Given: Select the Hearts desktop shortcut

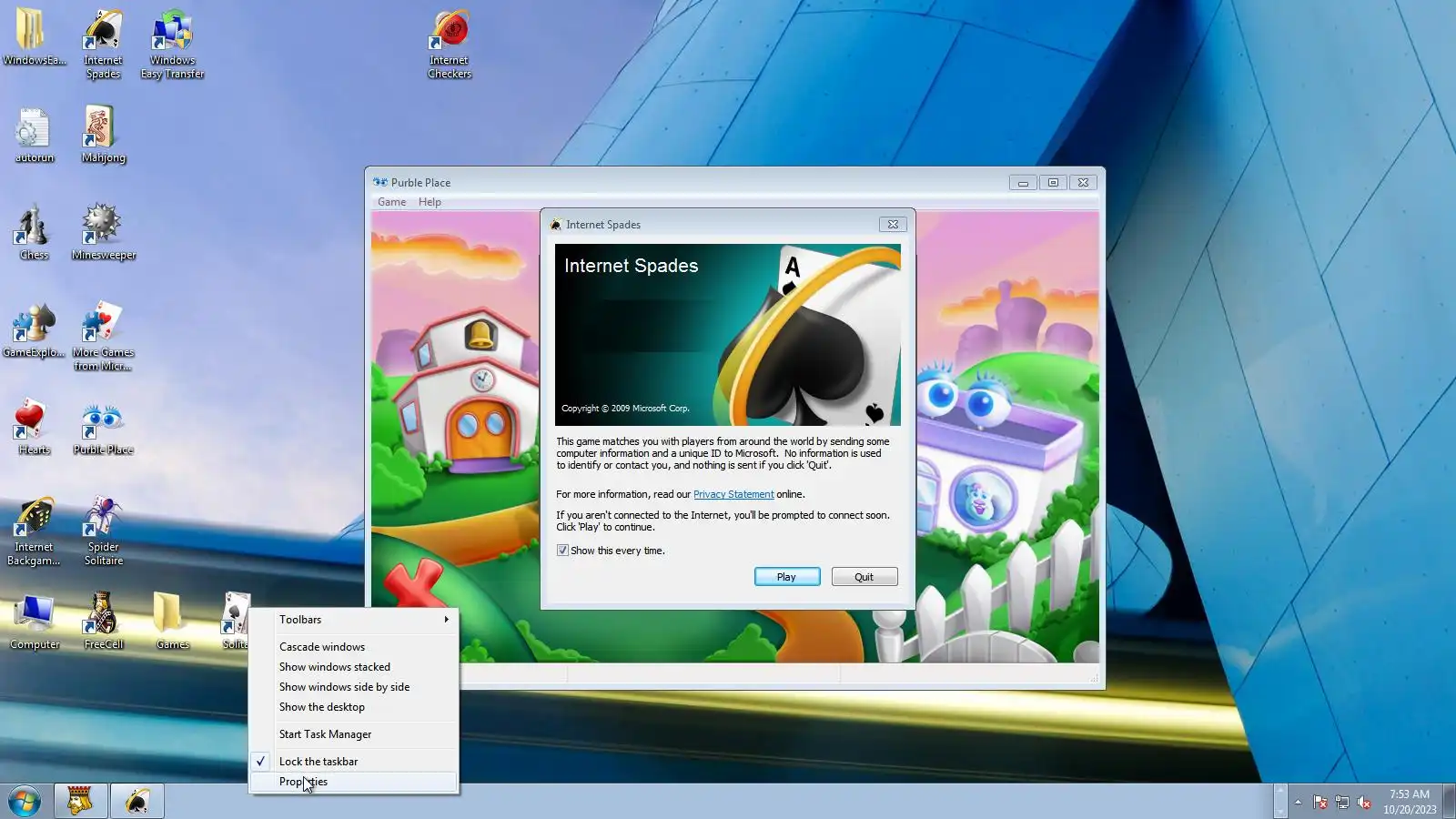Looking at the screenshot, I should 34,427.
